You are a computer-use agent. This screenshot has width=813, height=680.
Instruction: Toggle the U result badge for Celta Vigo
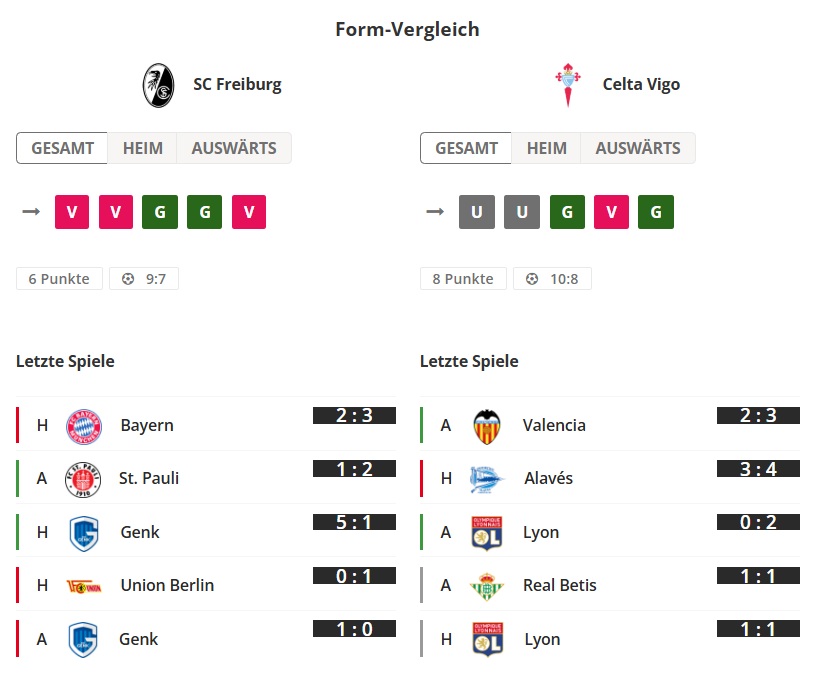pyautogui.click(x=477, y=211)
